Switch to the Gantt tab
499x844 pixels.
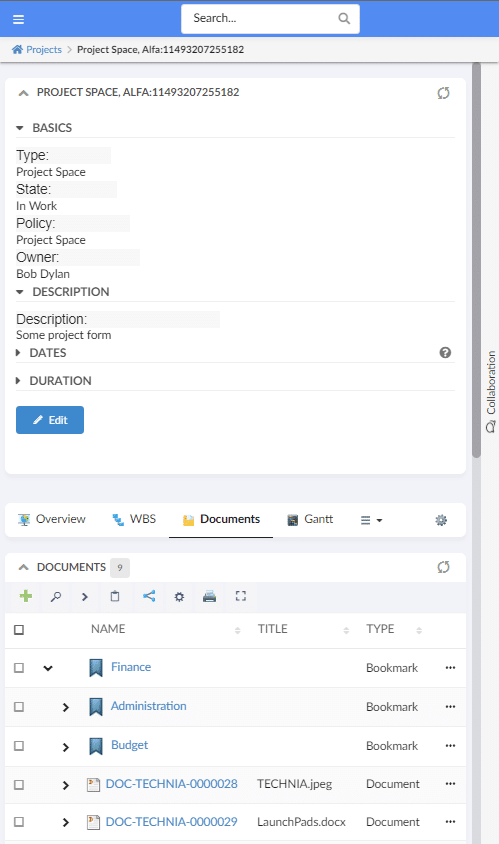[x=310, y=519]
